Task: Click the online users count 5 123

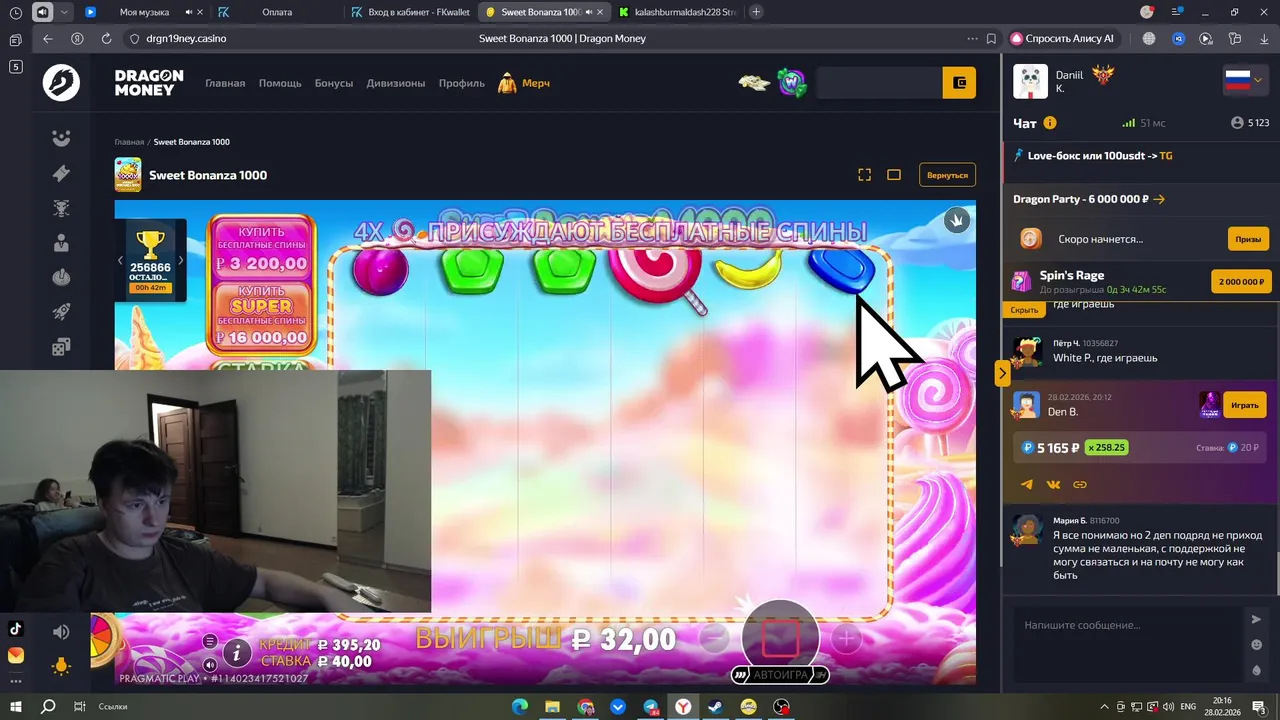Action: [x=1250, y=123]
